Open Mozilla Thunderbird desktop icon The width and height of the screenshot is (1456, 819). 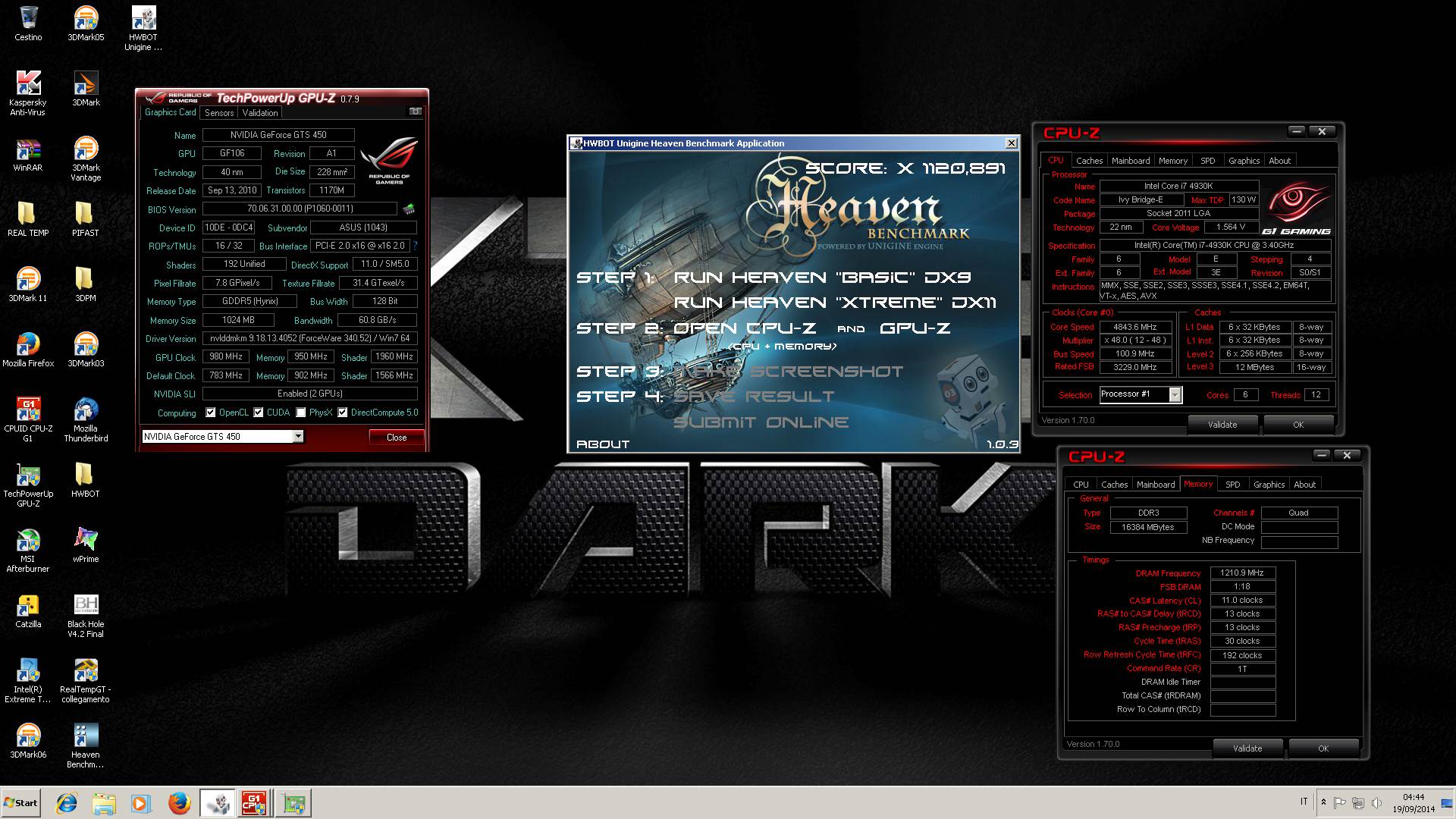coord(86,419)
